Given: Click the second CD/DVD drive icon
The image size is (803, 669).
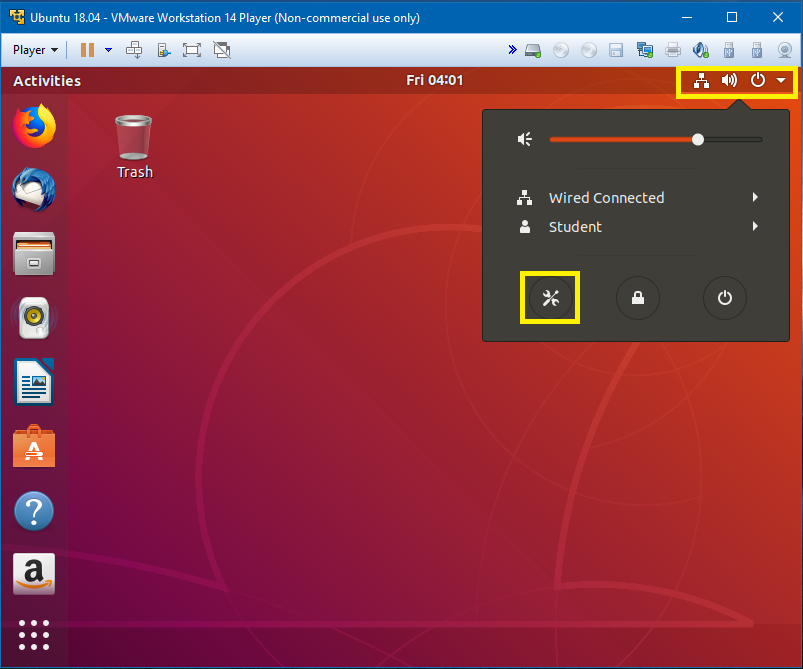Looking at the screenshot, I should pyautogui.click(x=589, y=50).
